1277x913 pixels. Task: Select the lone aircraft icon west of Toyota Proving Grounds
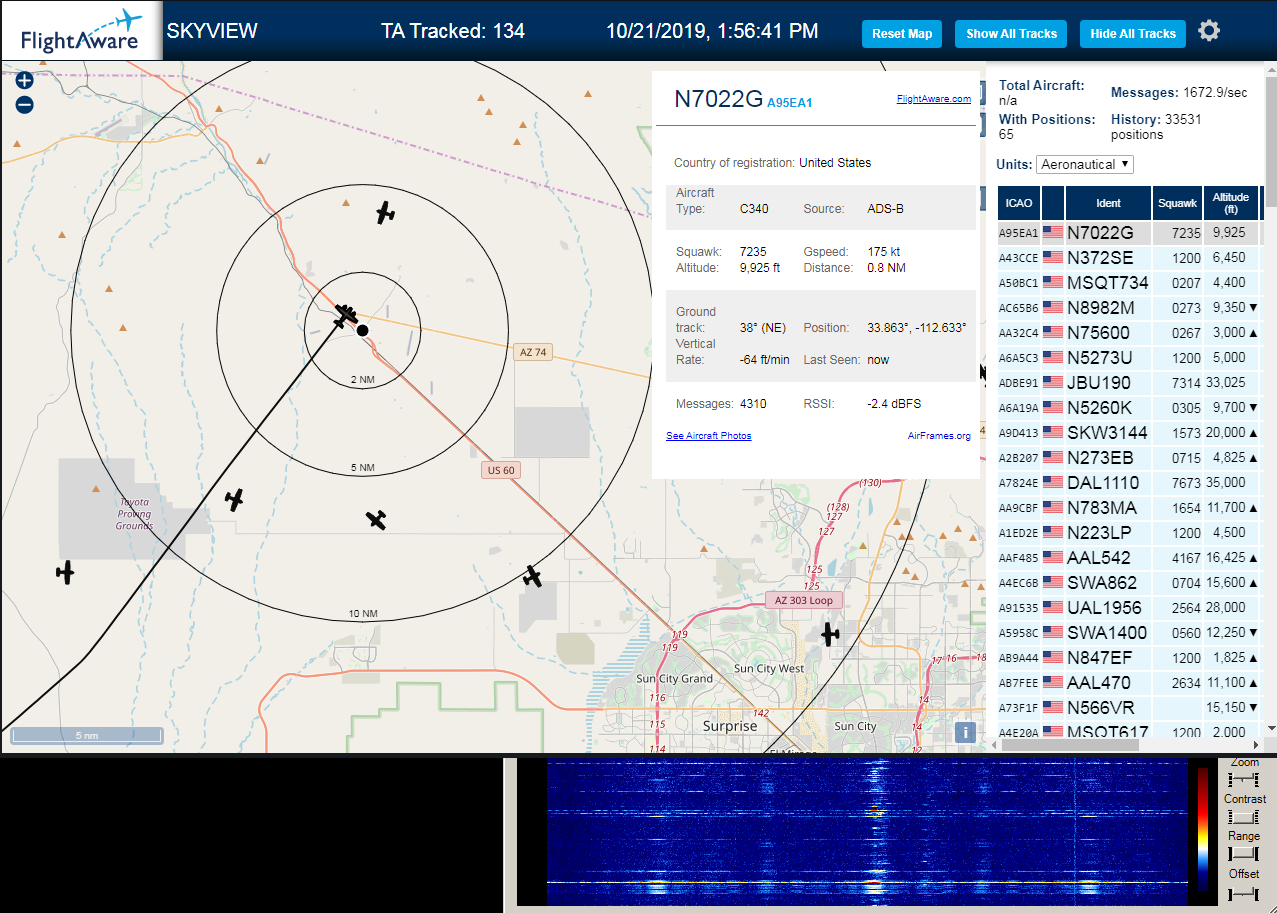pyautogui.click(x=65, y=572)
